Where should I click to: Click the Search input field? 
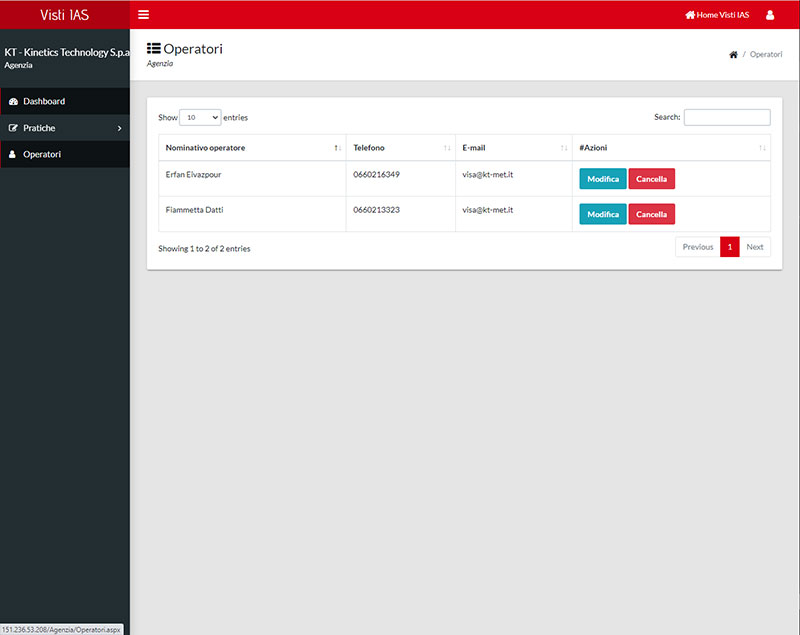click(727, 117)
